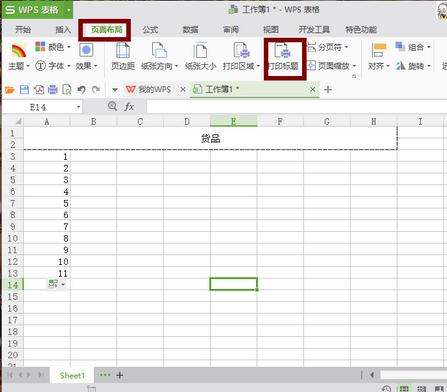Close the 我的WPS document tab
The width and height of the screenshot is (447, 392).
tap(183, 89)
